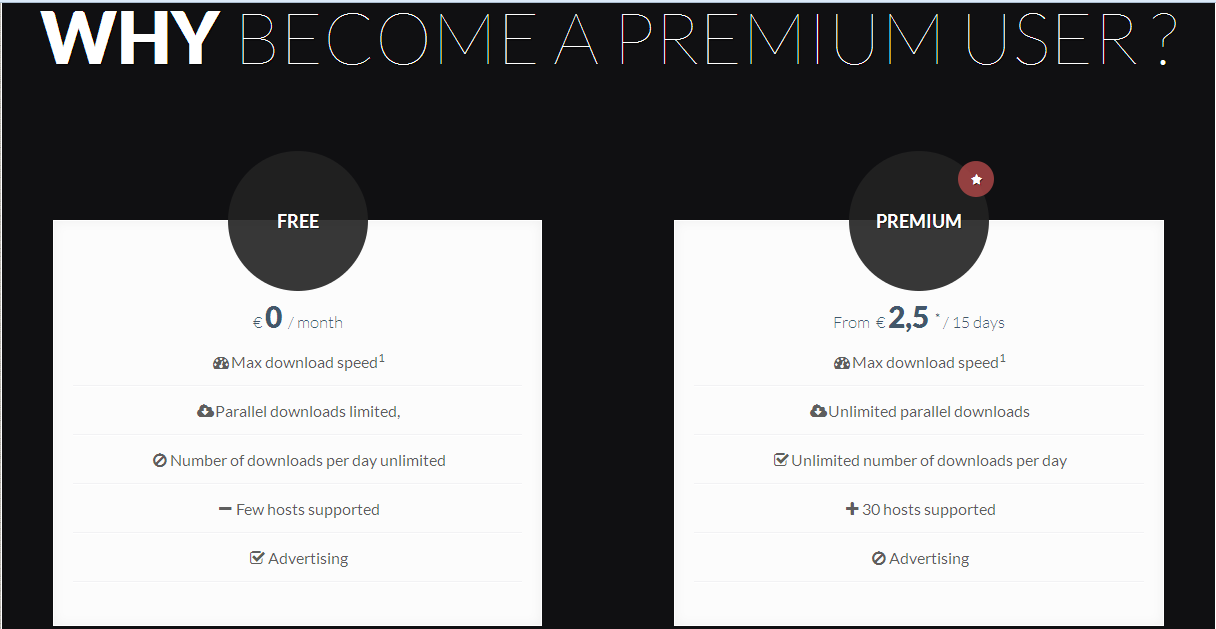Click the ban icon next to Number of downloads per day
The height and width of the screenshot is (629, 1216).
[159, 461]
